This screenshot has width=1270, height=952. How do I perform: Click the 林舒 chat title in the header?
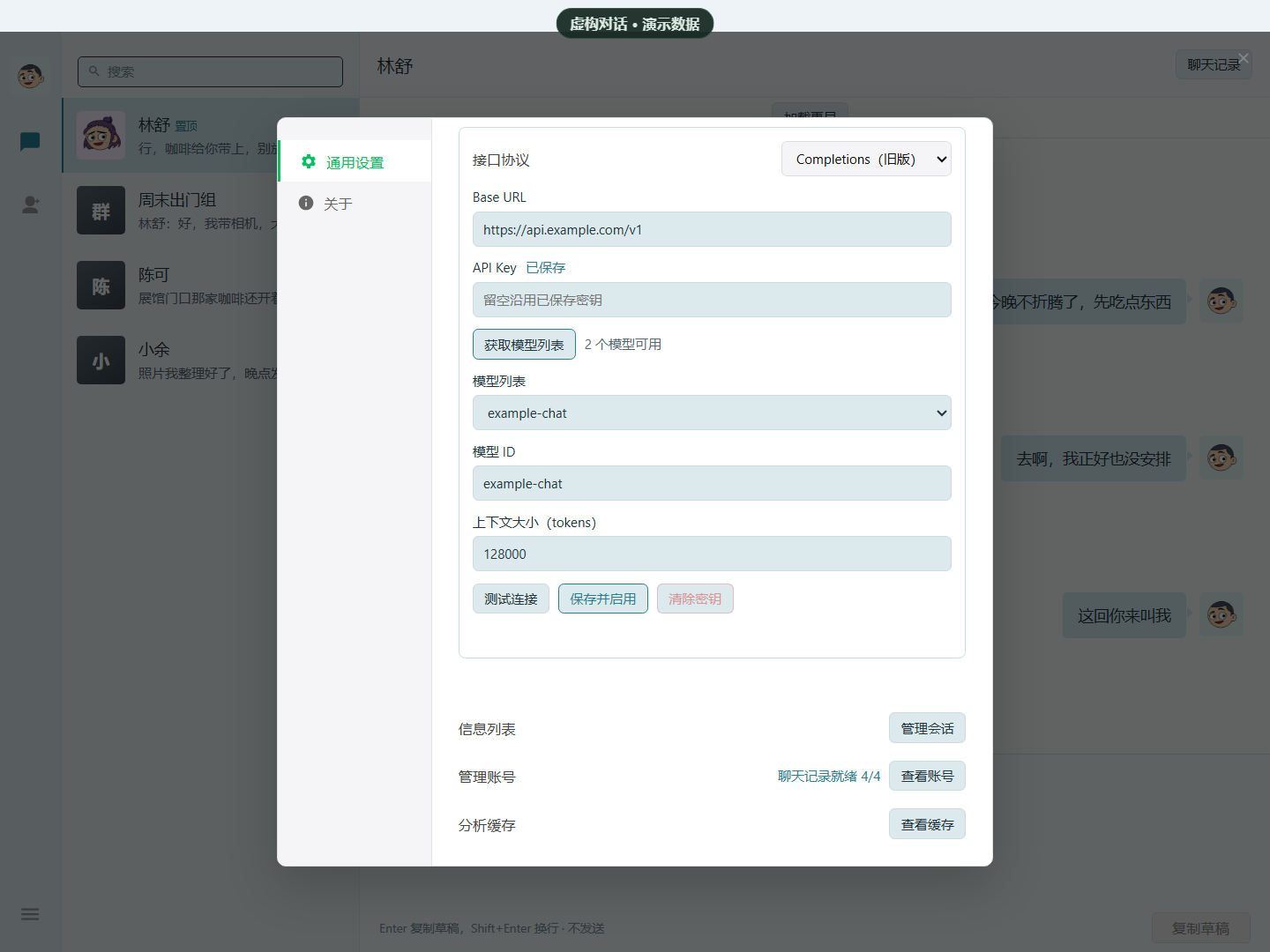(395, 66)
